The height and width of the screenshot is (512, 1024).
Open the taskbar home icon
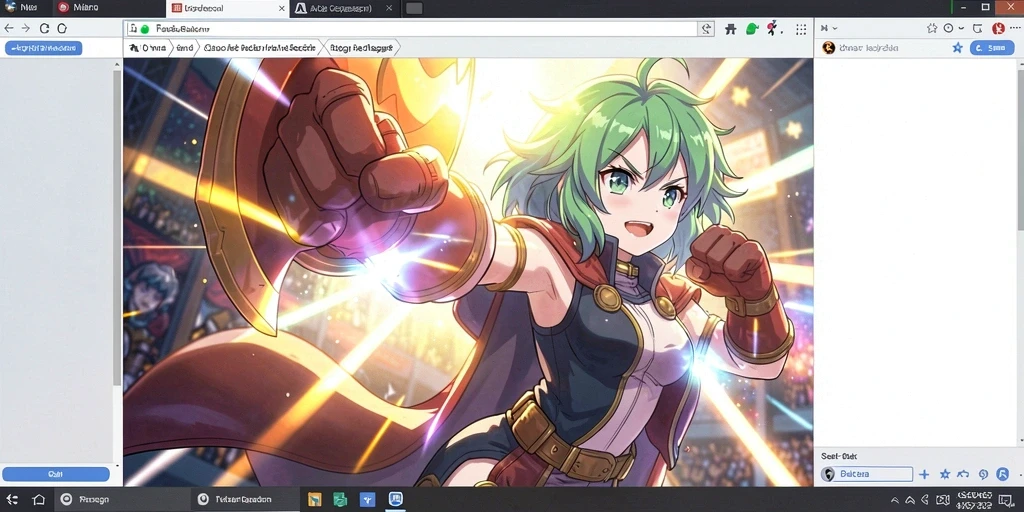point(39,500)
